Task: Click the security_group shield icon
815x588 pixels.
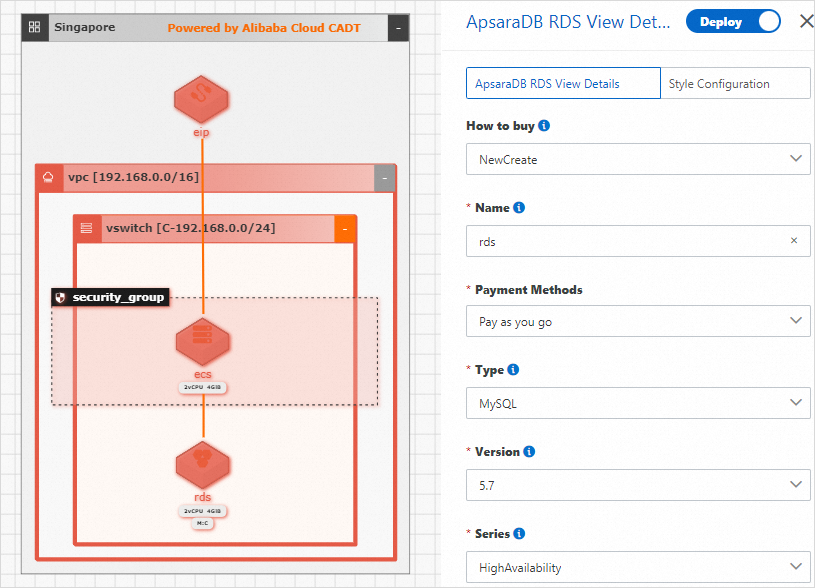Action: point(60,297)
